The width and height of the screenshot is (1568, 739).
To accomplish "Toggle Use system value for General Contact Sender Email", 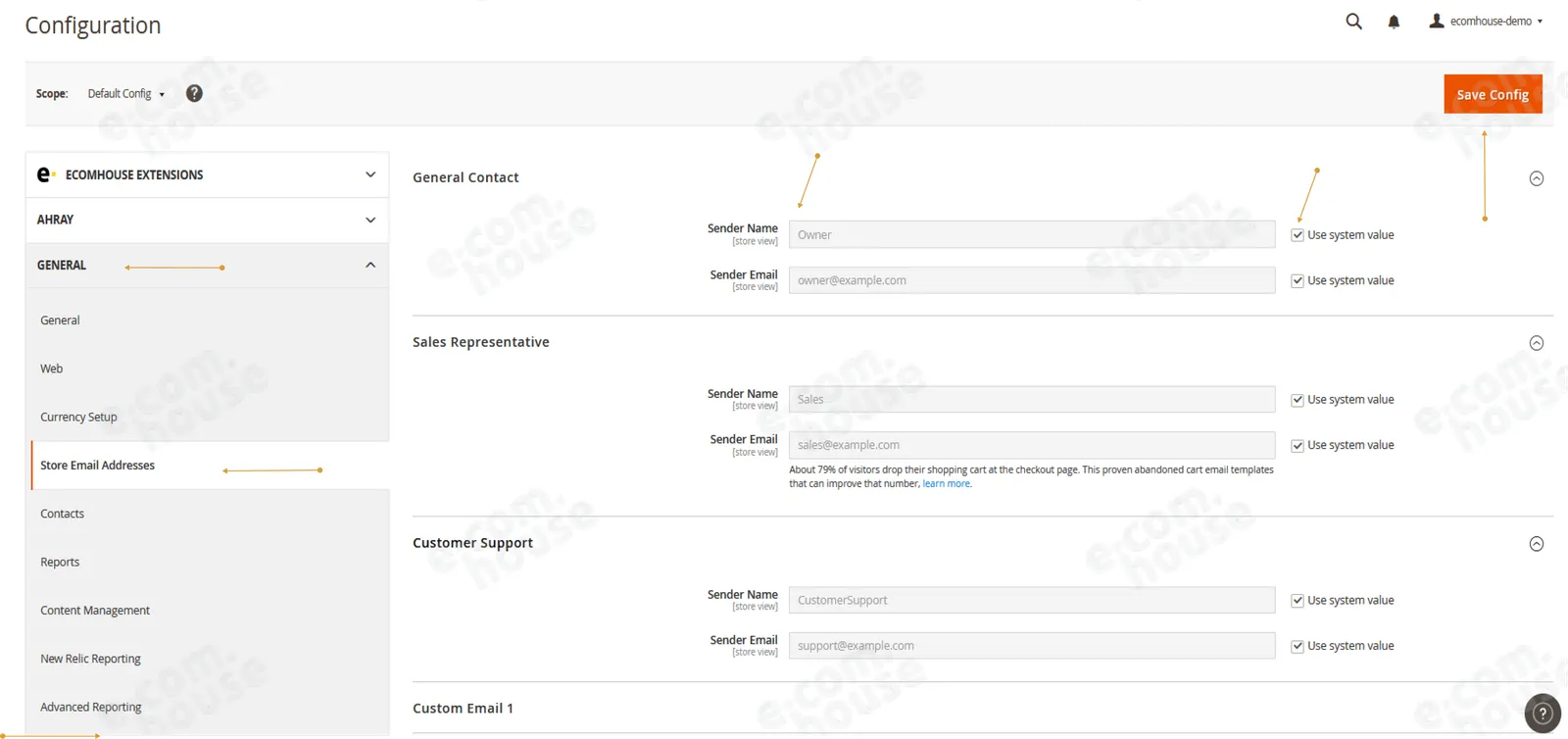I will click(1298, 280).
